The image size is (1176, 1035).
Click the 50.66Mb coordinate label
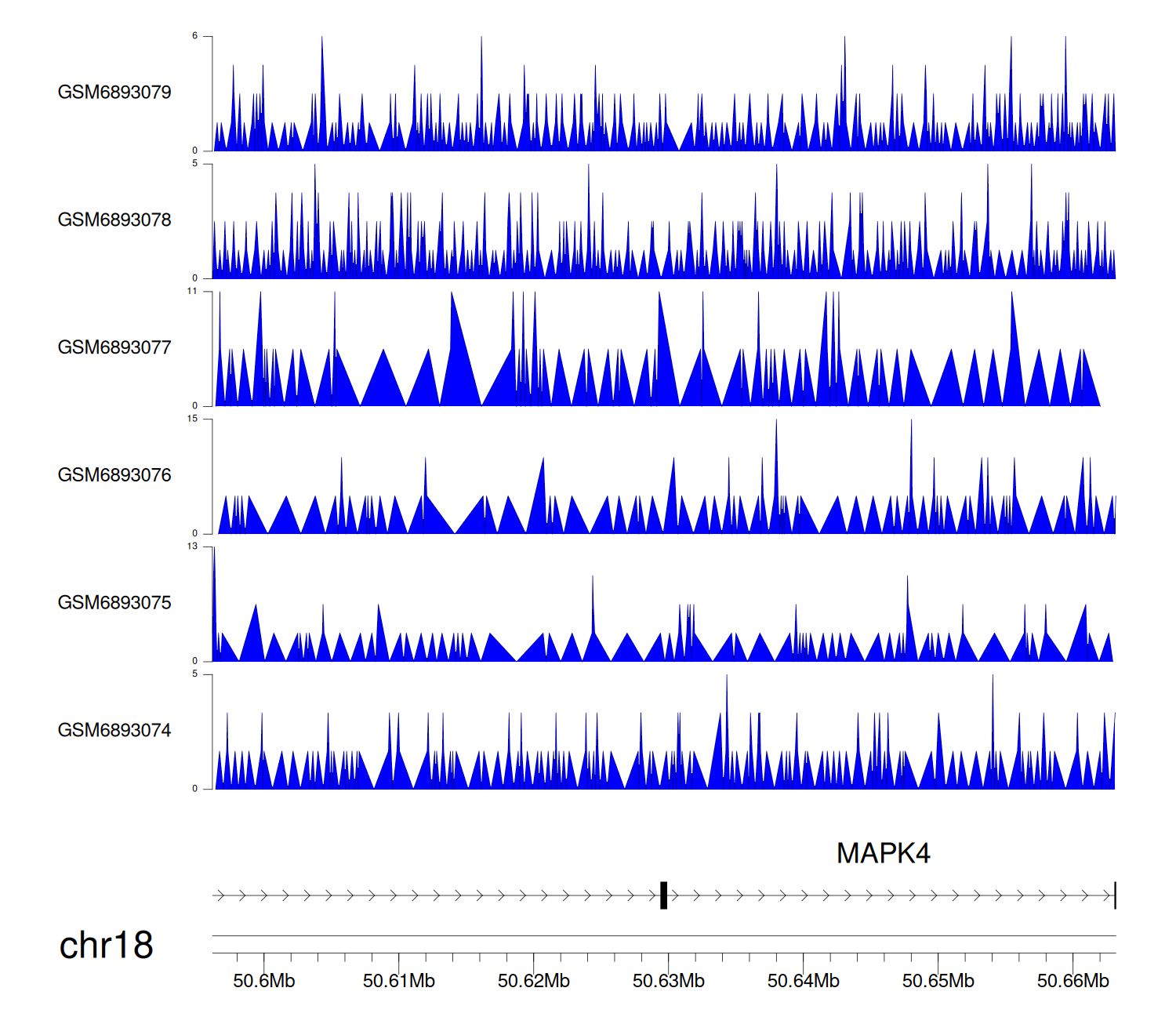tap(1073, 981)
